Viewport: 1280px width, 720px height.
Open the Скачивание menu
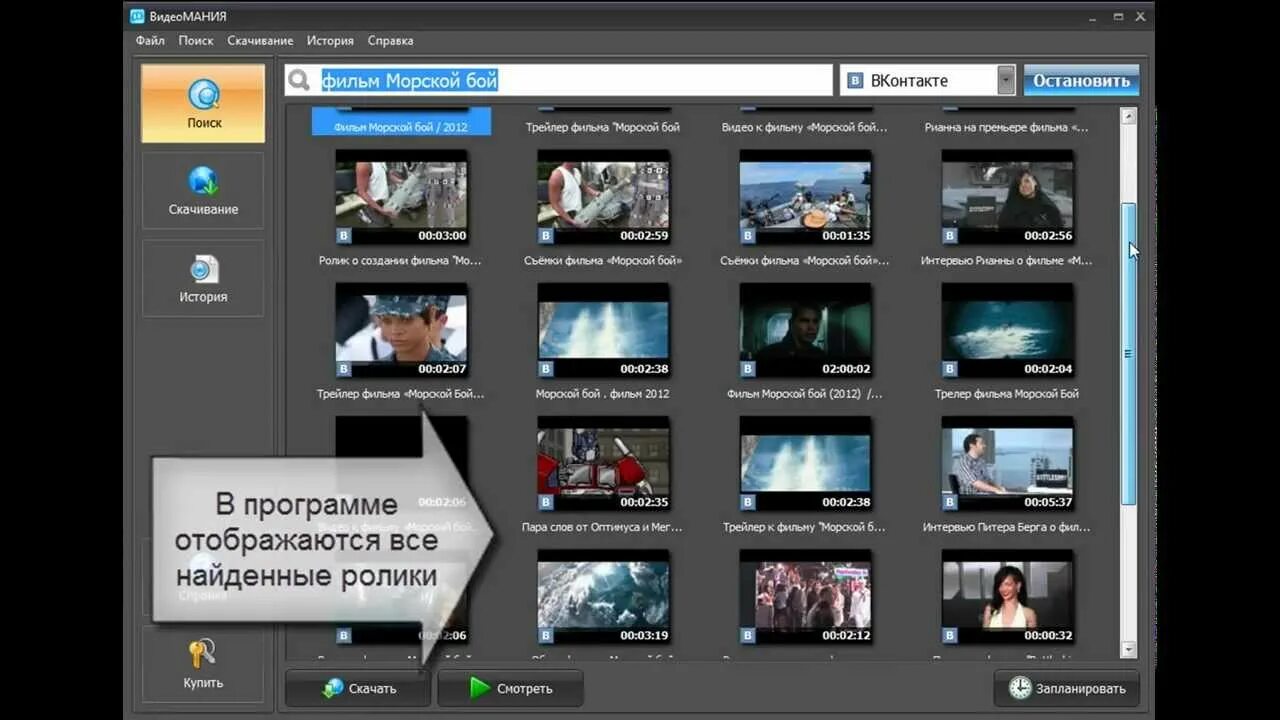(x=260, y=41)
